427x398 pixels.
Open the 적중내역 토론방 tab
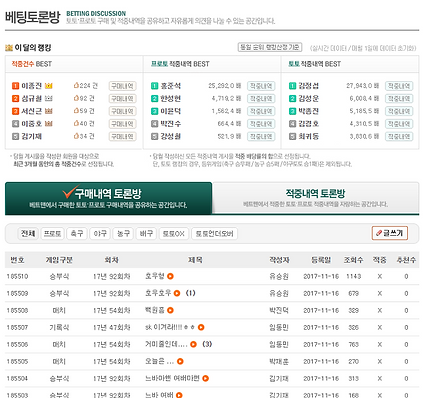[316, 198]
